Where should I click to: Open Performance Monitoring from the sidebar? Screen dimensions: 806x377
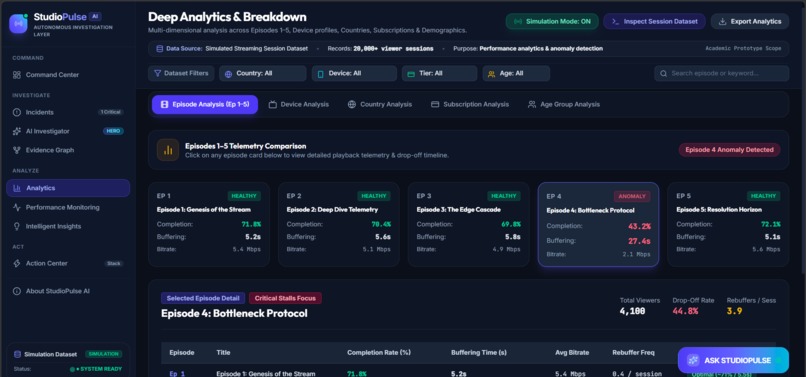pyautogui.click(x=68, y=207)
